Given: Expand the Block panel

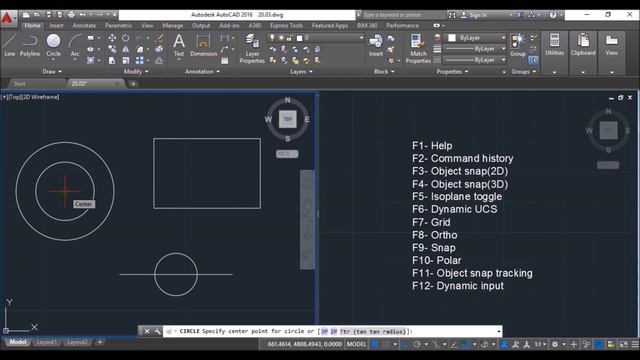Looking at the screenshot, I should (x=384, y=71).
